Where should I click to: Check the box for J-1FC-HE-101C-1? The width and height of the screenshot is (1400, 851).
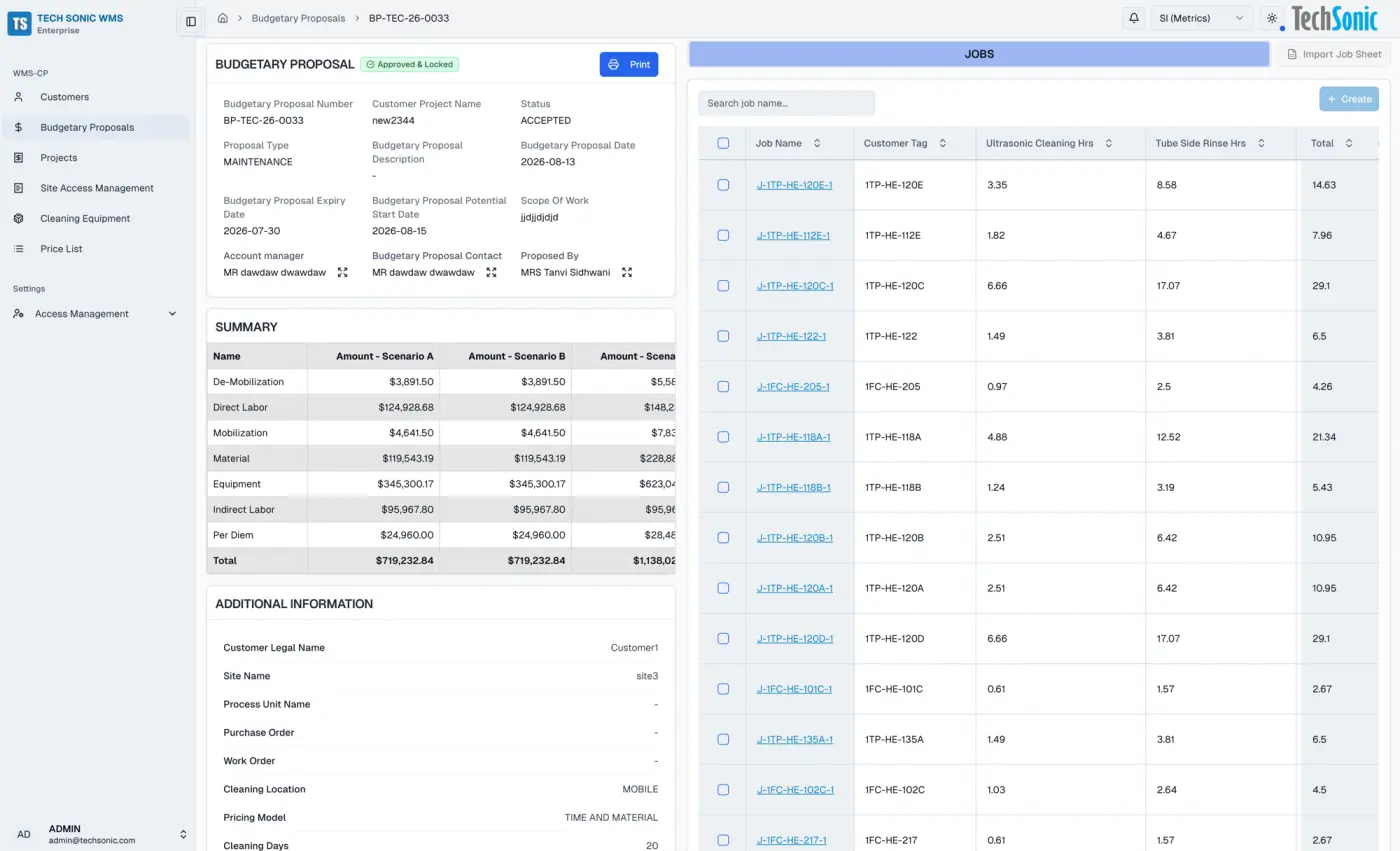pyautogui.click(x=724, y=689)
